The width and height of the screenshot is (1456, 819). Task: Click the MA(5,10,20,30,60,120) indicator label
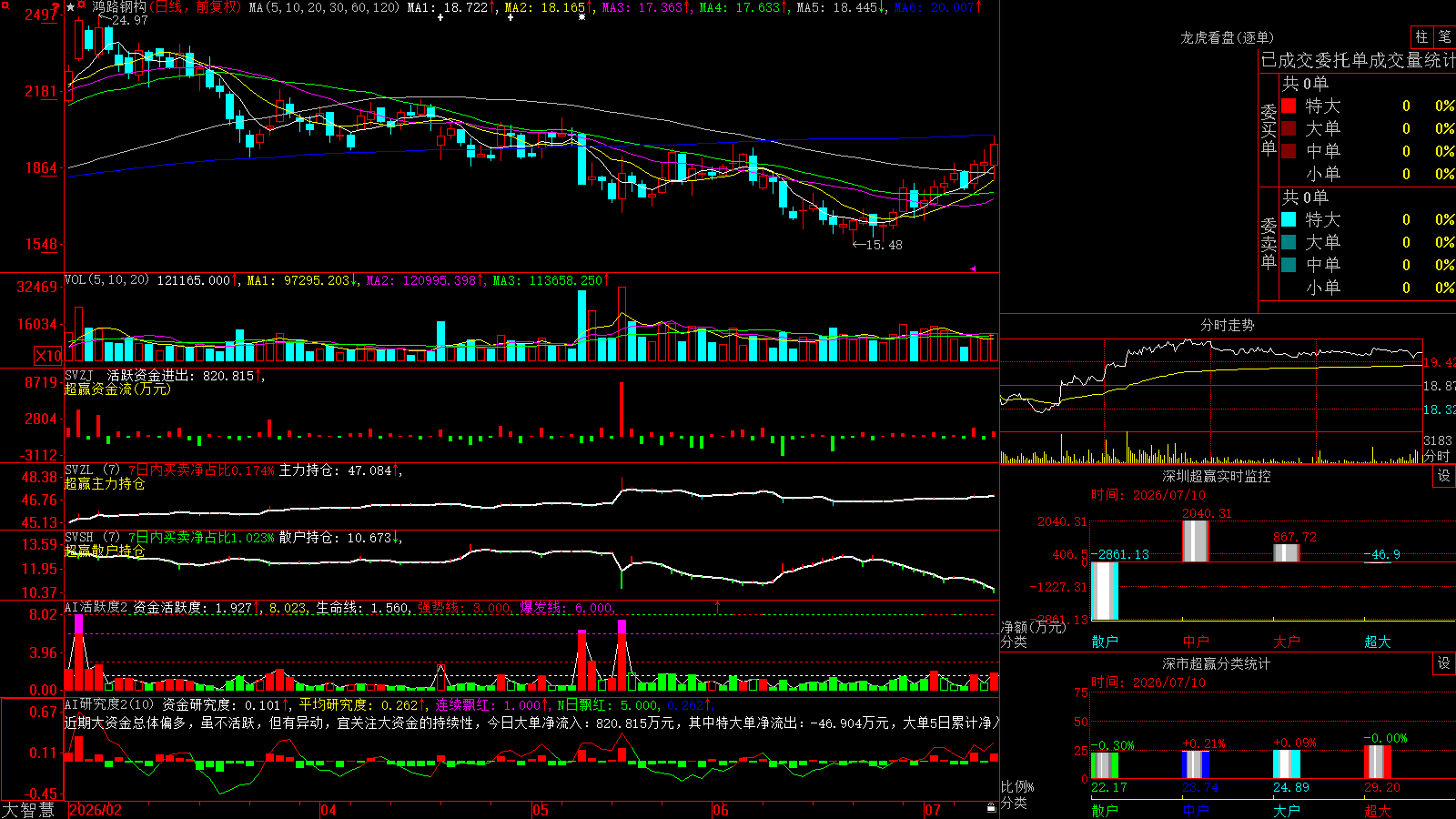click(x=324, y=7)
